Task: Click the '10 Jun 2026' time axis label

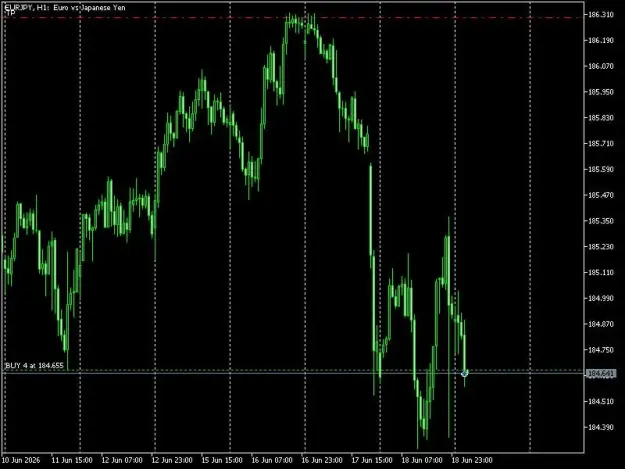Action: coord(21,460)
